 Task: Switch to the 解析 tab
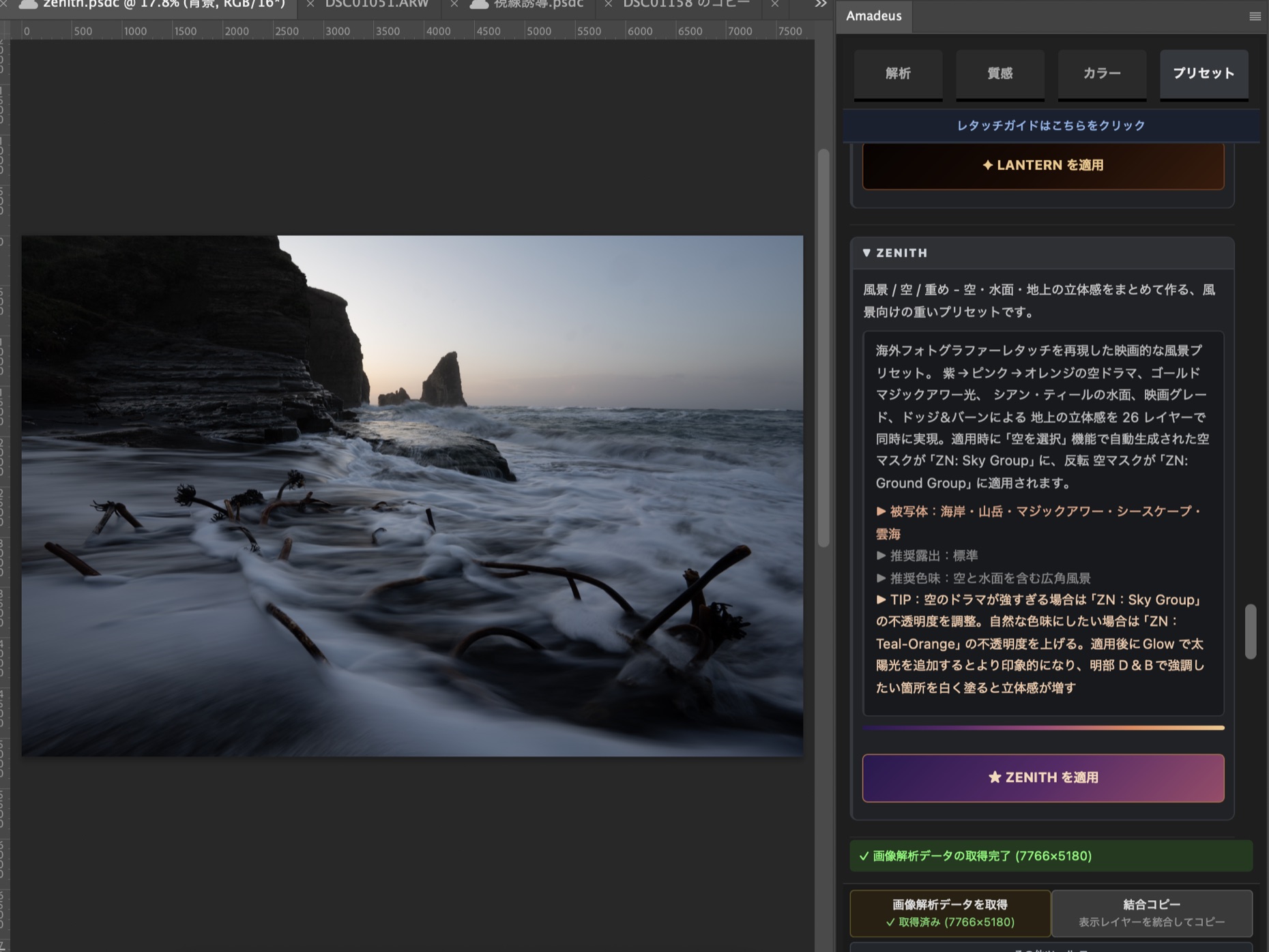click(898, 74)
